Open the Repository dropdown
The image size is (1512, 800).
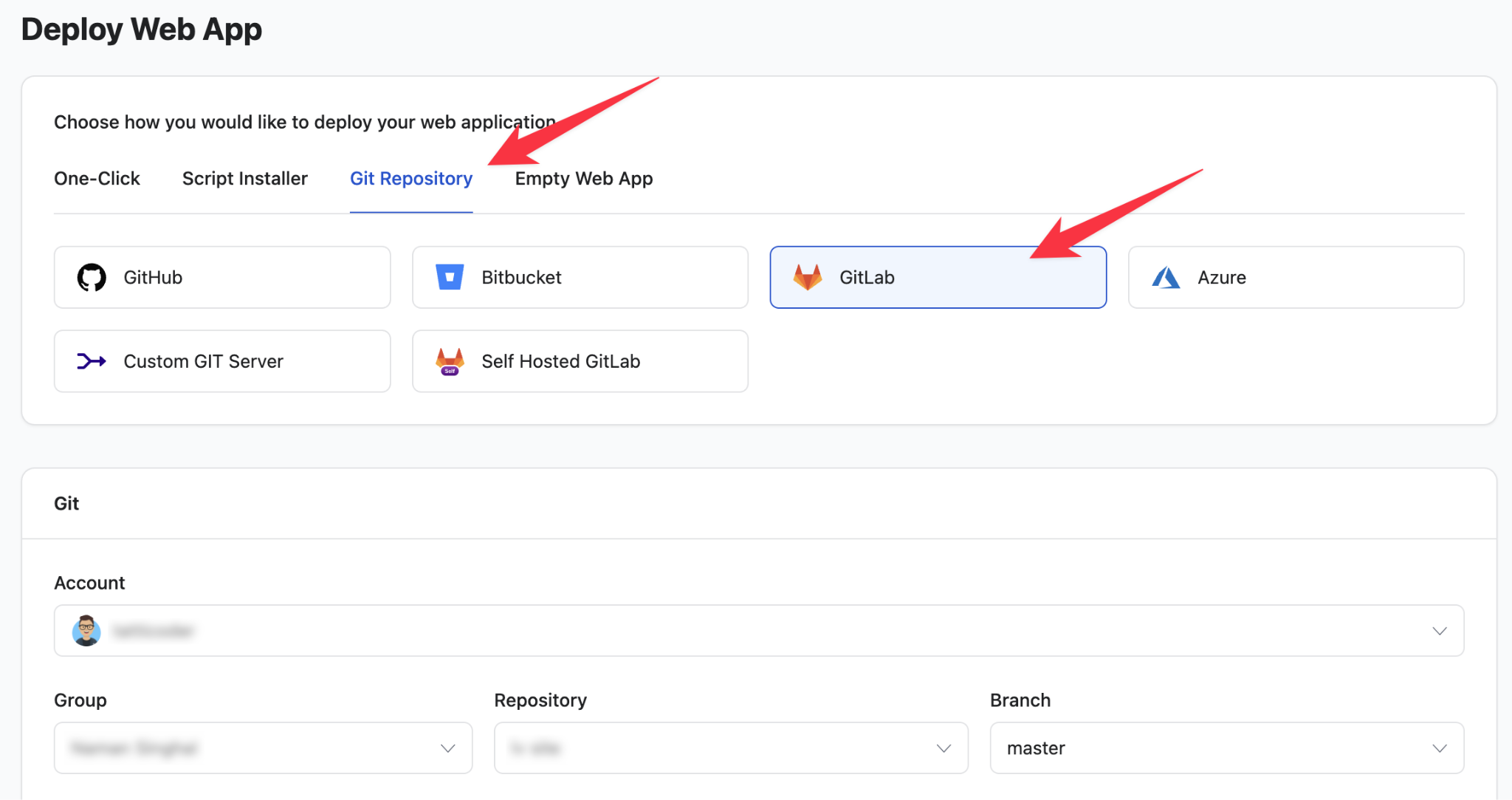(731, 748)
